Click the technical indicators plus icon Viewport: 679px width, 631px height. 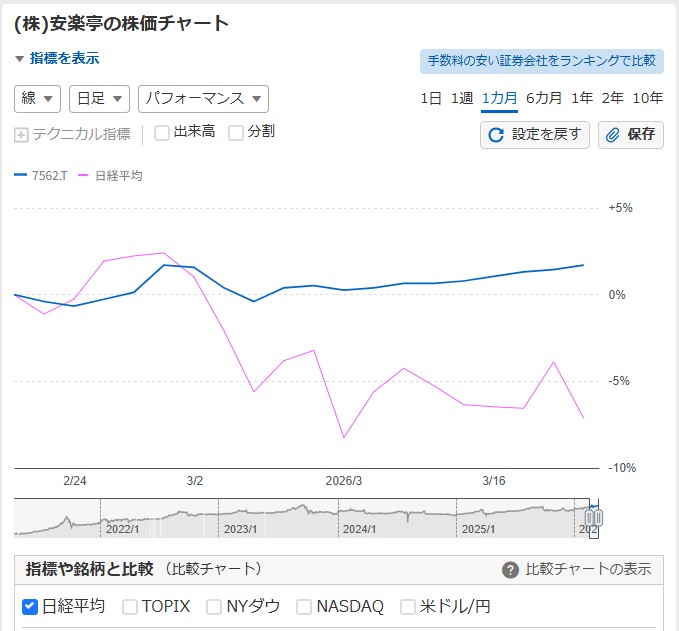(x=21, y=134)
